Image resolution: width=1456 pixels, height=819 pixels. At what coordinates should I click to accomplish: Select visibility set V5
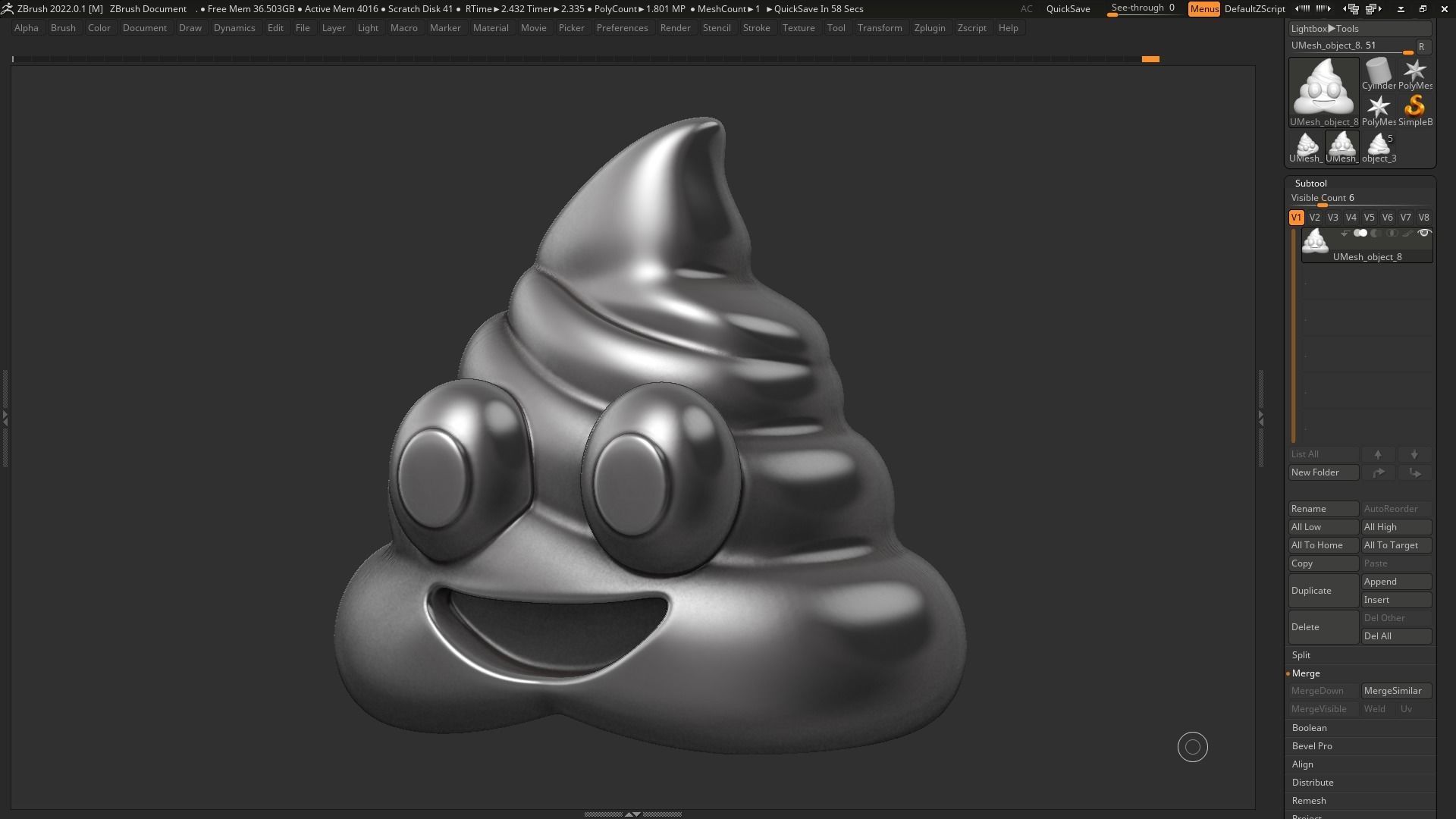[x=1369, y=218]
